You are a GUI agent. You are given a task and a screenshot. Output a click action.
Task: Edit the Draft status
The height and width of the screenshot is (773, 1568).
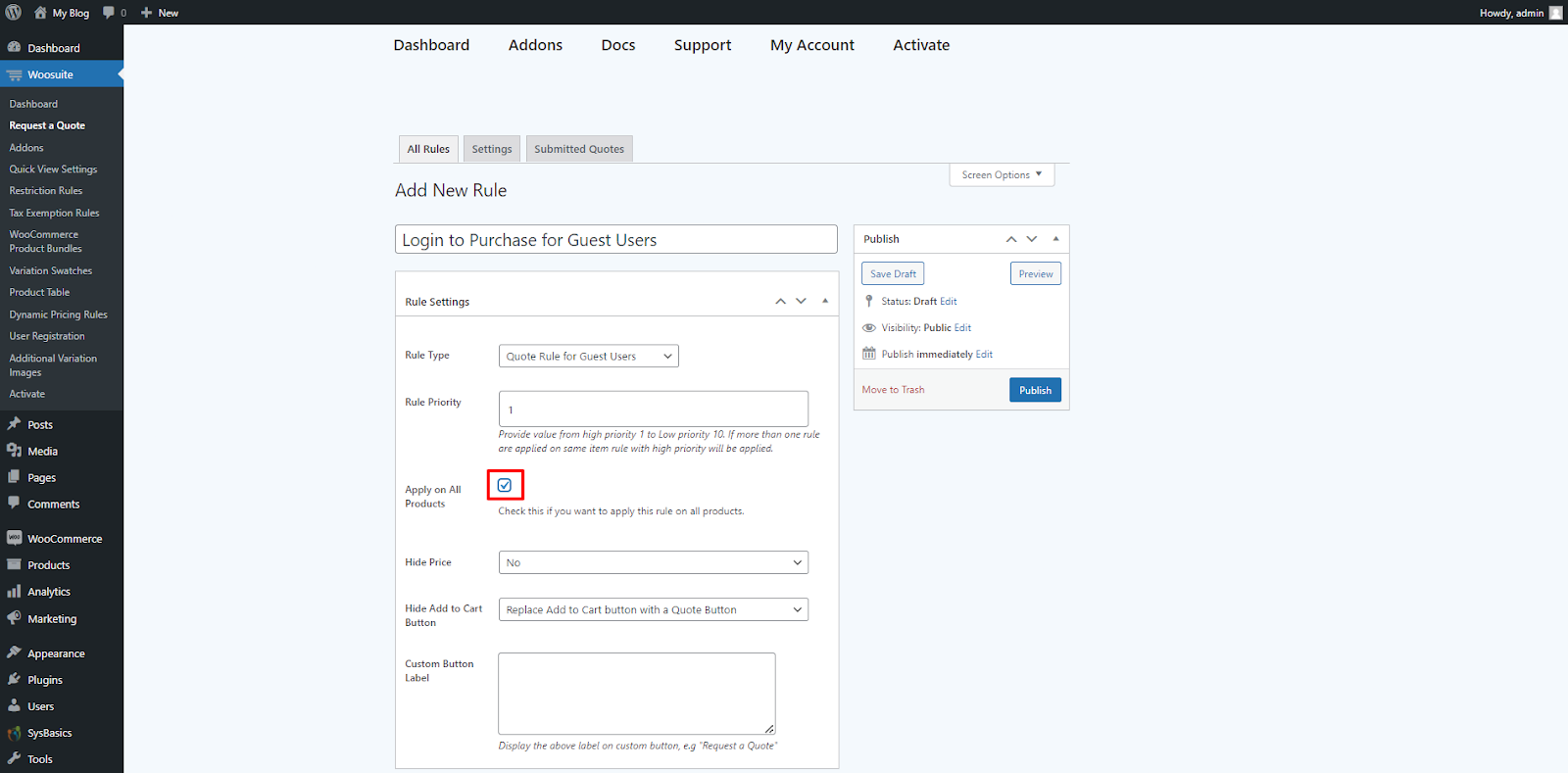948,302
